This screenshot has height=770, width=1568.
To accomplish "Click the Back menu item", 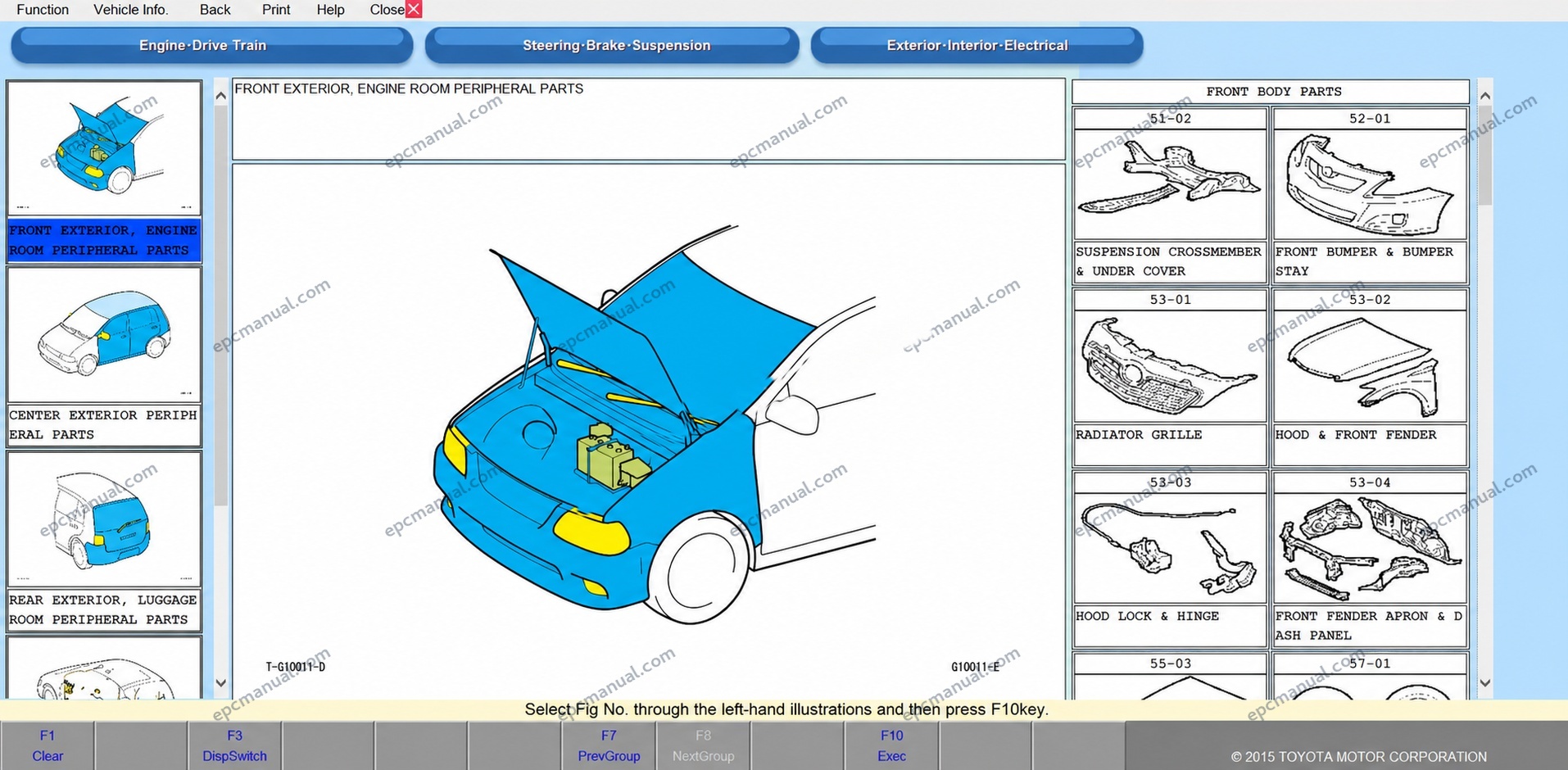I will click(x=215, y=10).
